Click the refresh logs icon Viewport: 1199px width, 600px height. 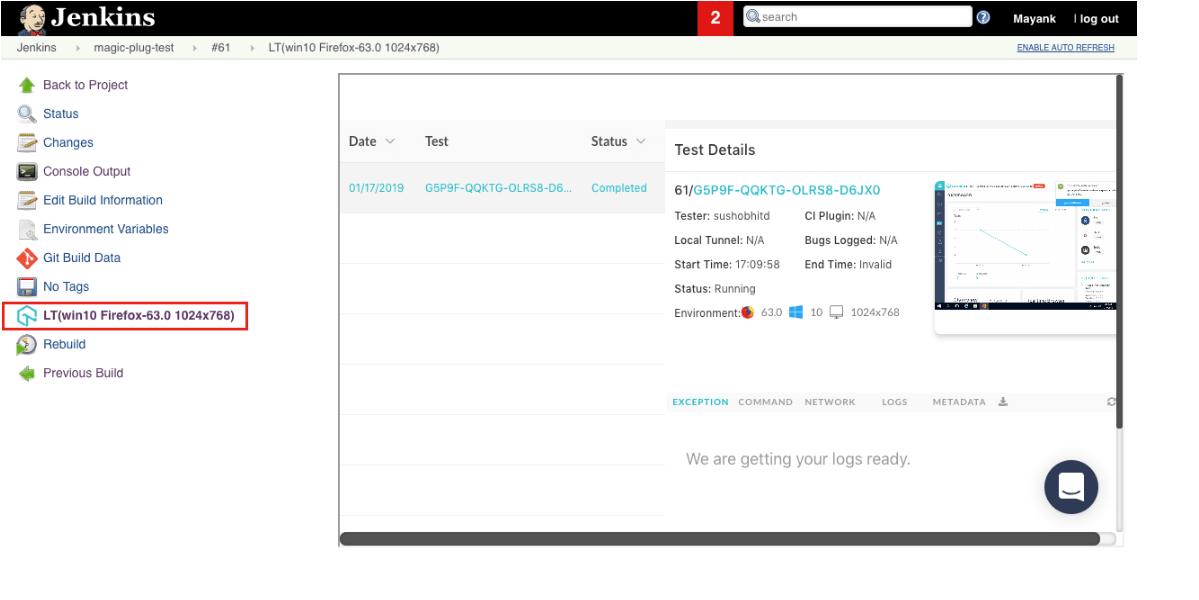[1111, 402]
